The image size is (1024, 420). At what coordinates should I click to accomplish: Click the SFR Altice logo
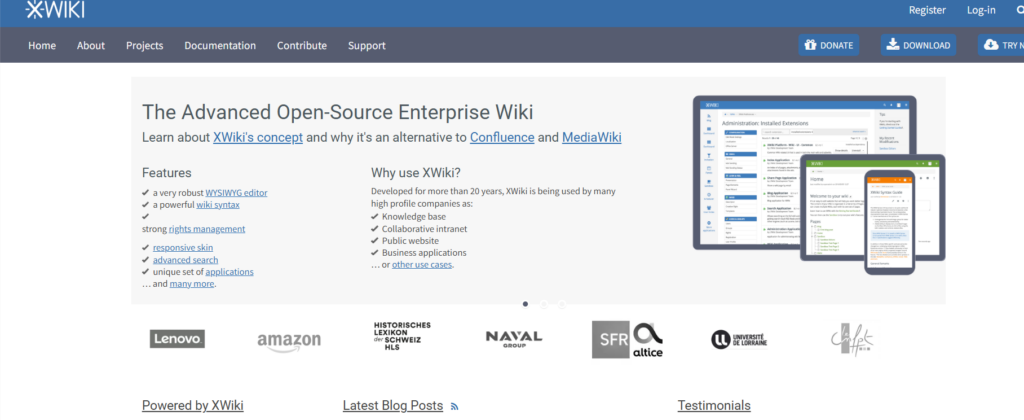click(x=627, y=339)
